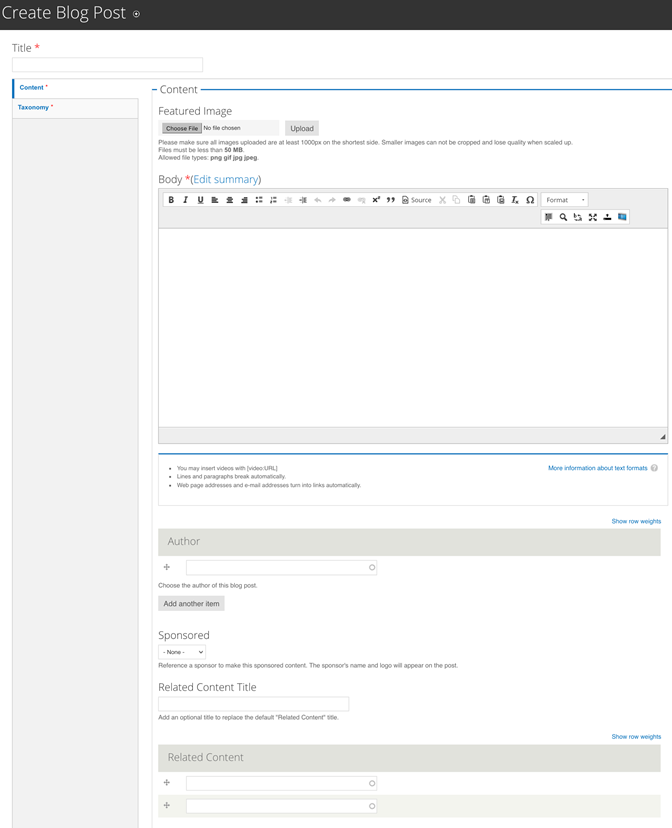Toggle italic formatting
This screenshot has width=672, height=828.
(185, 200)
